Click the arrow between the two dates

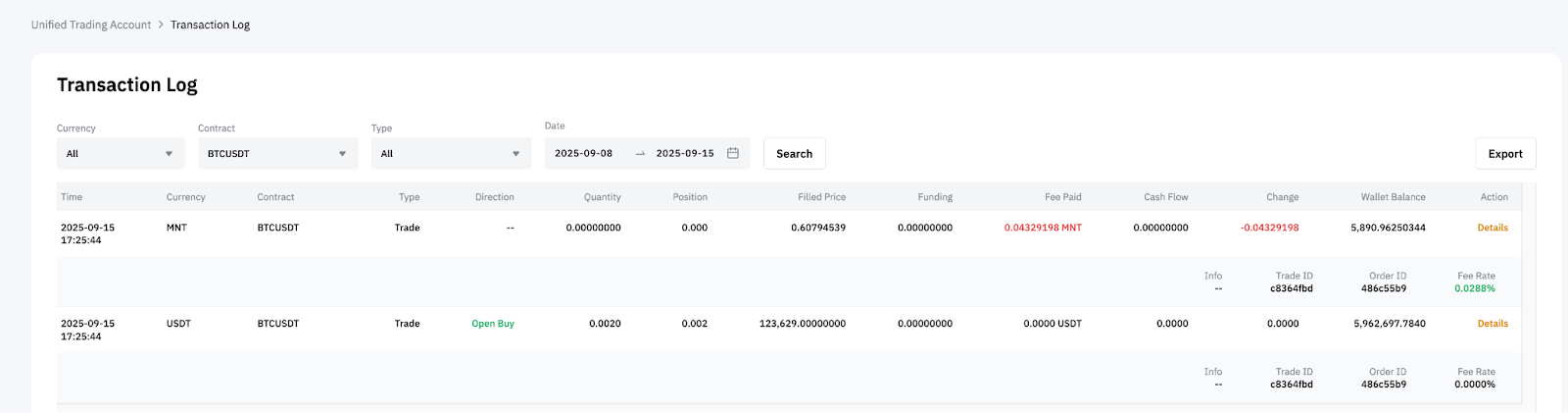coord(640,154)
